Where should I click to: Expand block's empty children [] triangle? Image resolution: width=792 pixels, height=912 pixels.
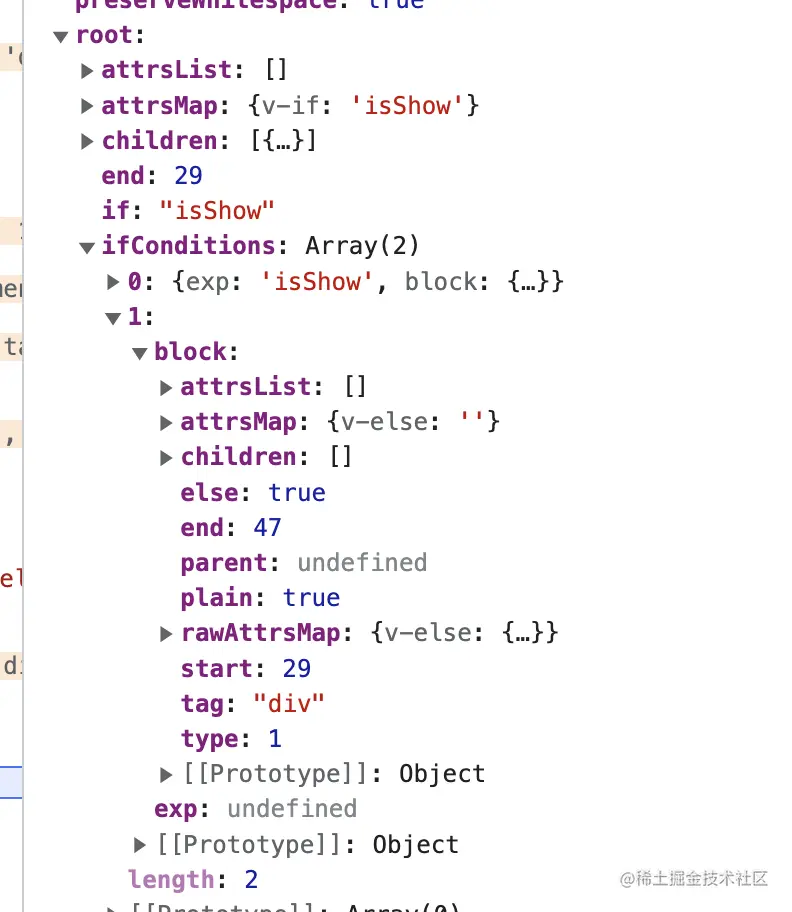coord(166,458)
